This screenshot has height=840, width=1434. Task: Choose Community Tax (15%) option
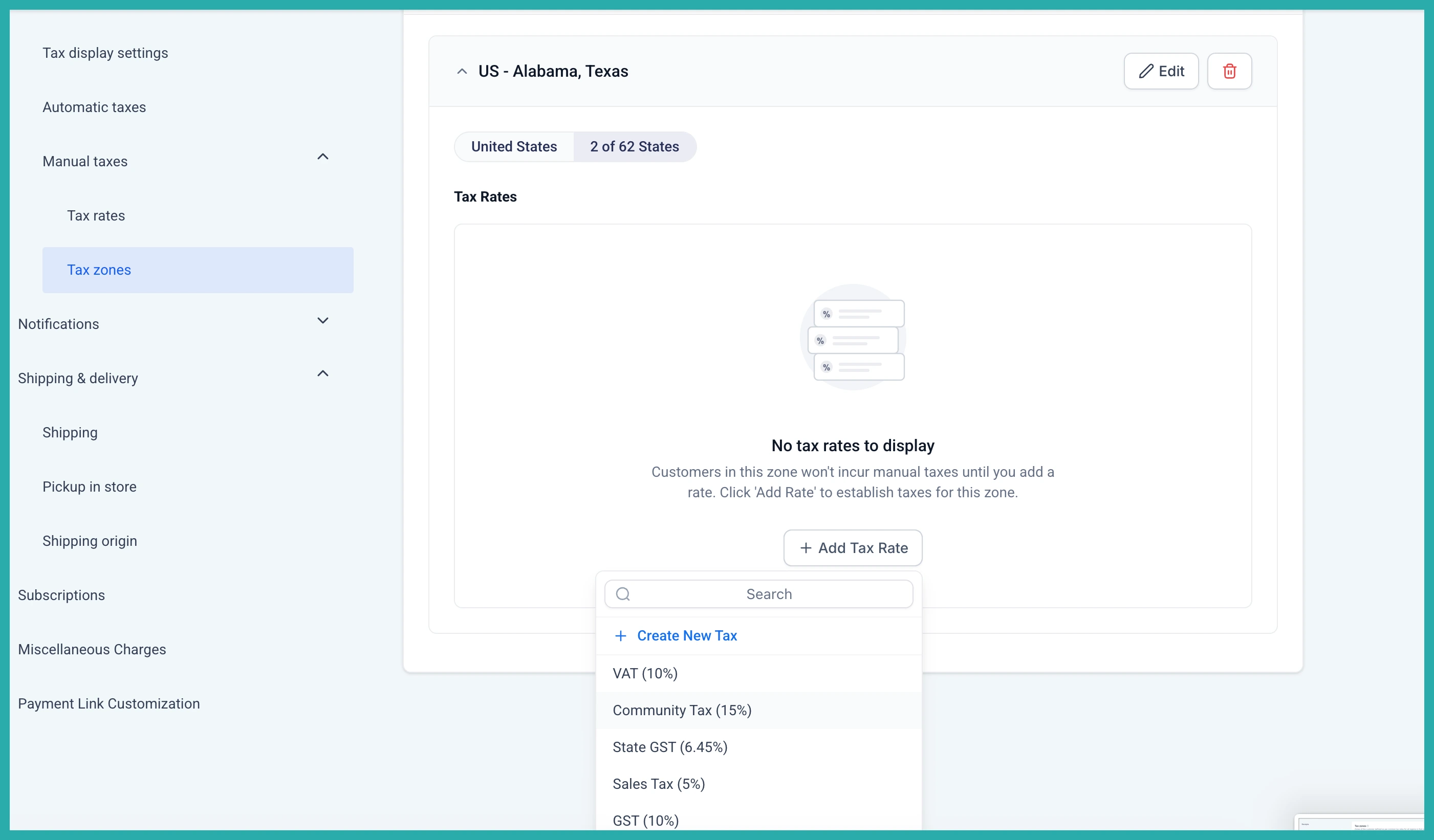click(758, 711)
